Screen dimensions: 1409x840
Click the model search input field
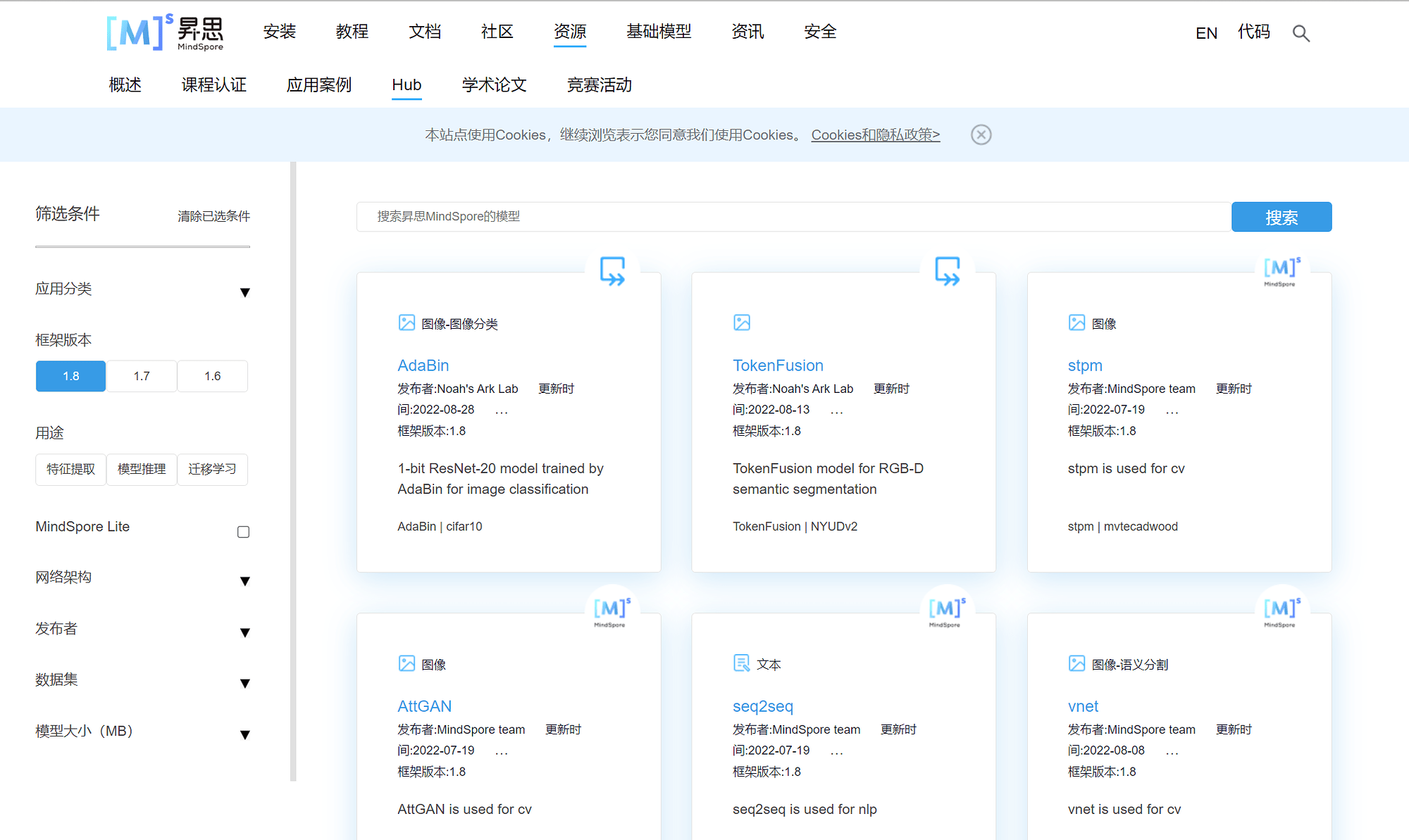pyautogui.click(x=793, y=217)
